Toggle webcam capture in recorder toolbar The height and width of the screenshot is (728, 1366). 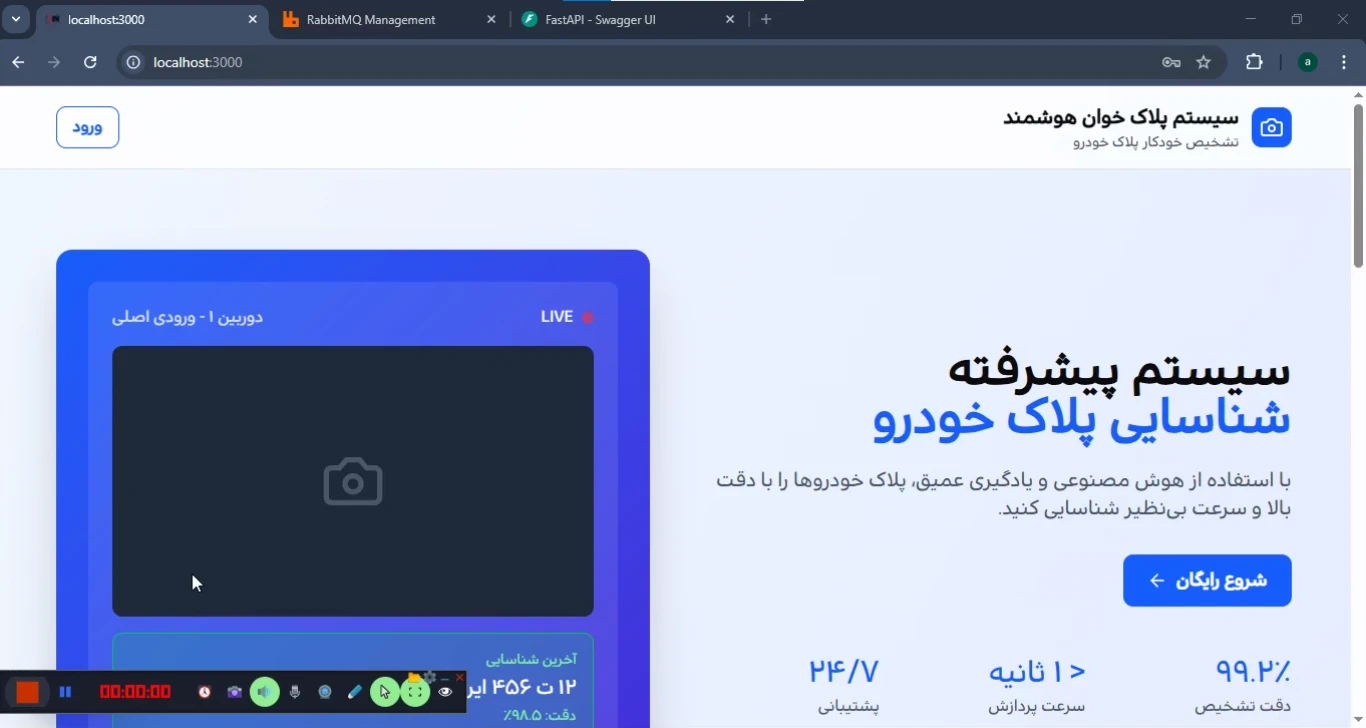[x=325, y=692]
